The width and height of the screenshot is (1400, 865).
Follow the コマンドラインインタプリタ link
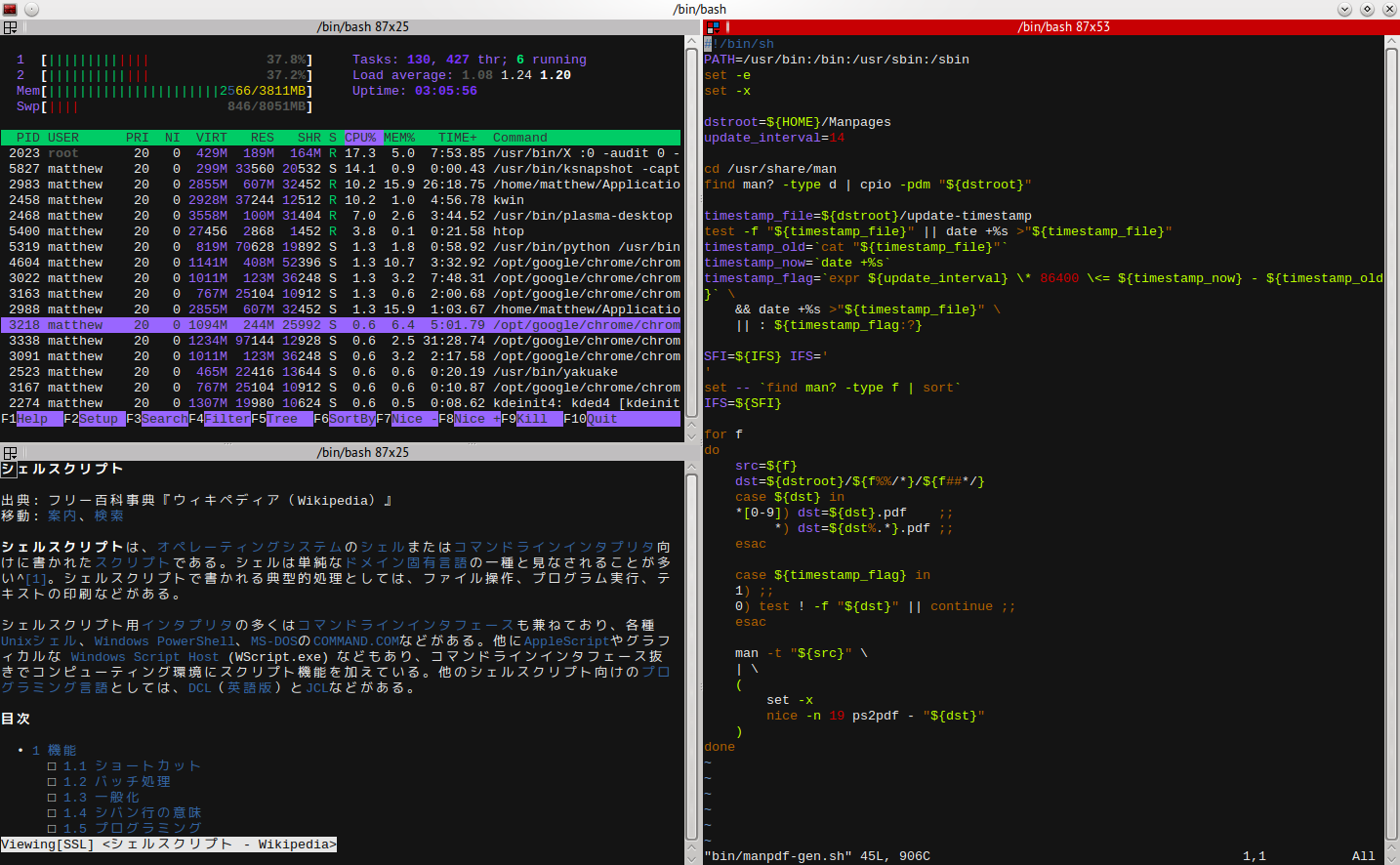coord(555,548)
